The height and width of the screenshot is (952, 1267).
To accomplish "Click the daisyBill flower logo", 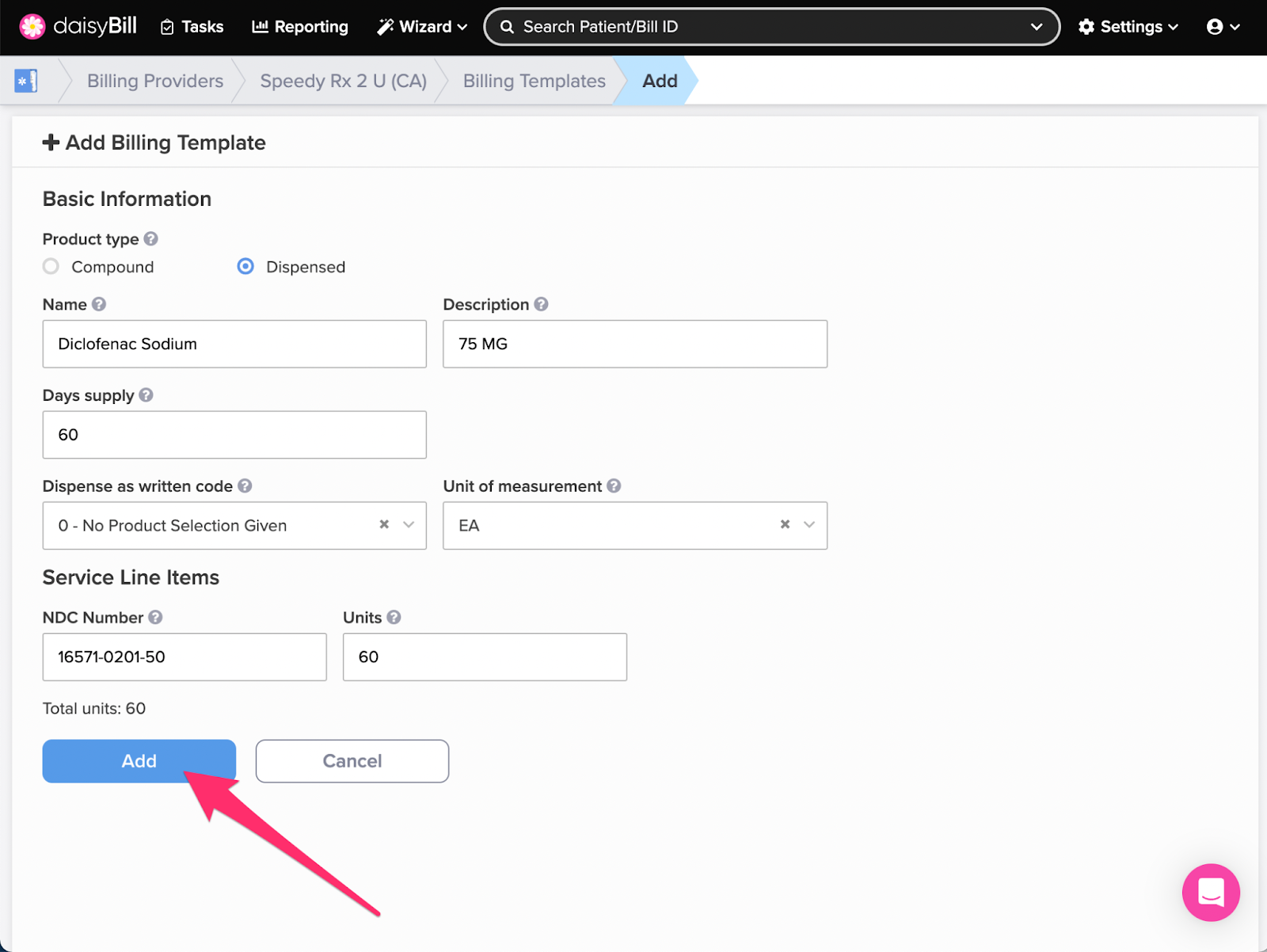I will (x=32, y=26).
